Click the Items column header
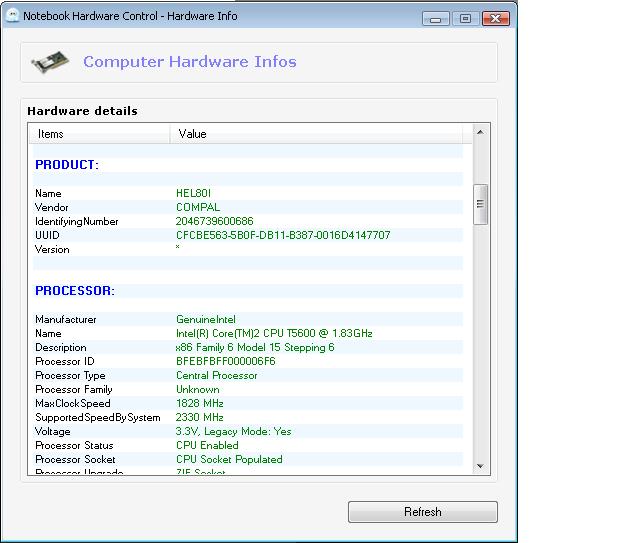 pyautogui.click(x=100, y=134)
